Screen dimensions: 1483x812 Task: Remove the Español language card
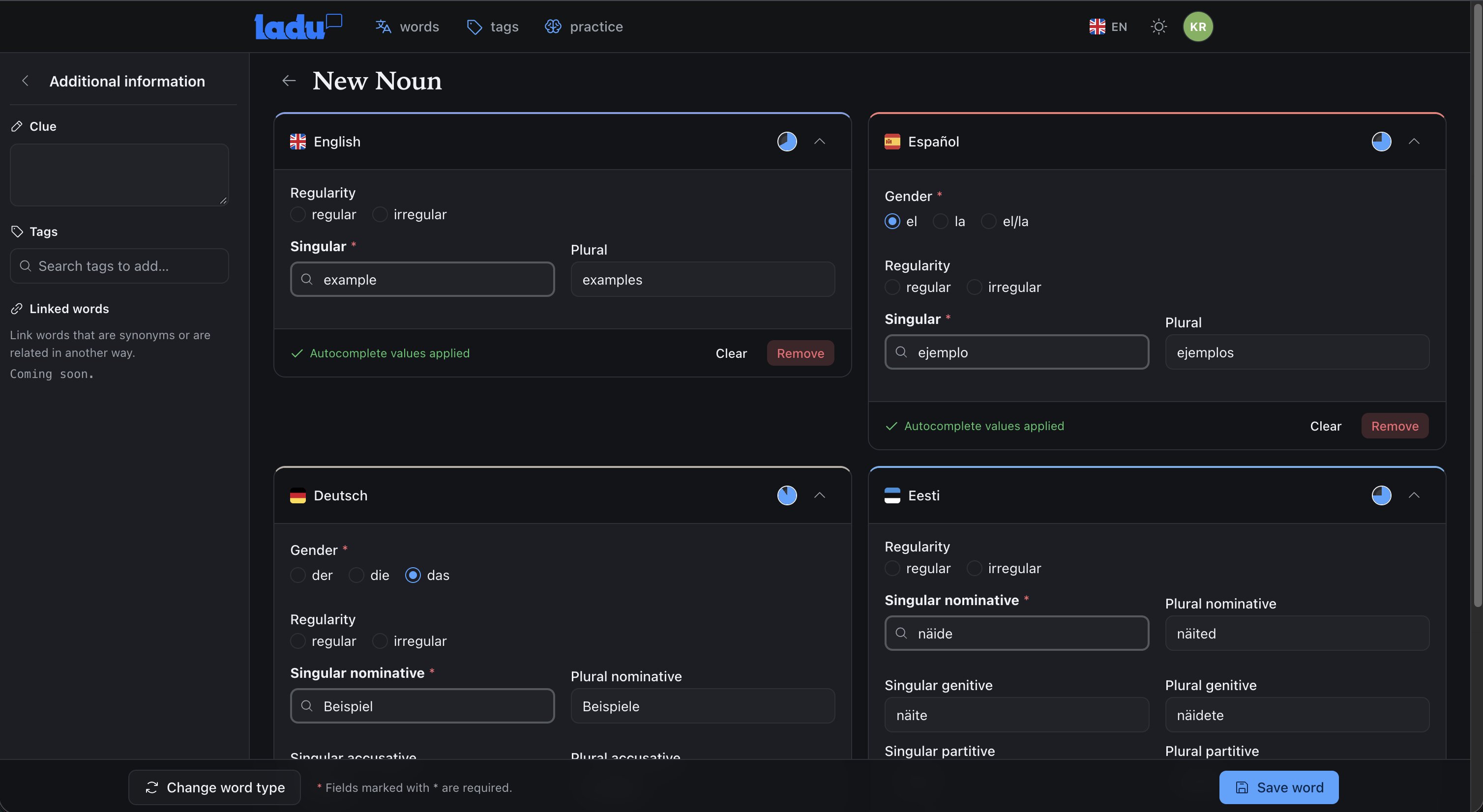[1394, 426]
